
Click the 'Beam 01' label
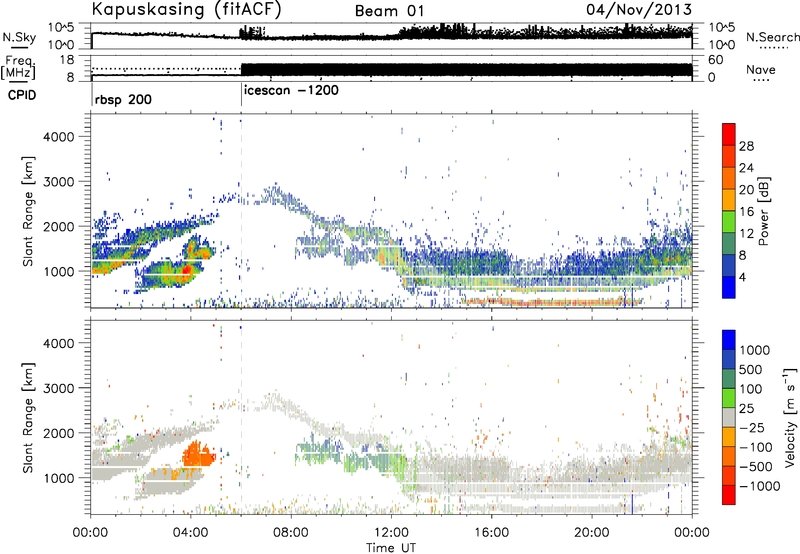(389, 11)
